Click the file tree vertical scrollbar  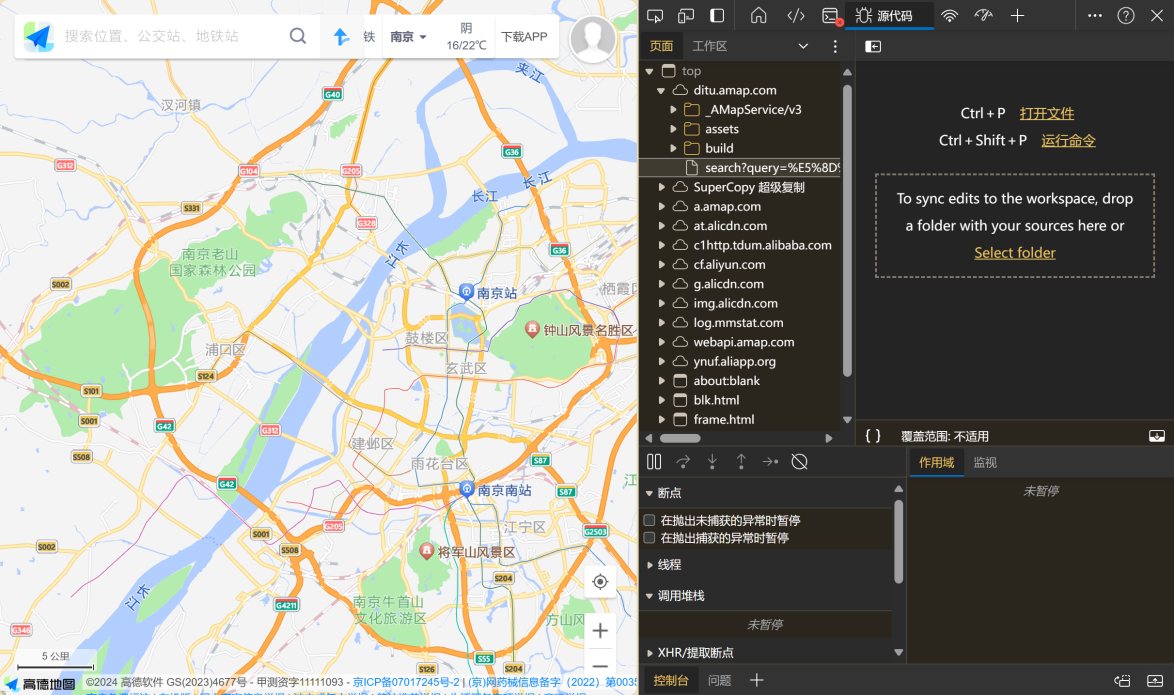coord(847,231)
